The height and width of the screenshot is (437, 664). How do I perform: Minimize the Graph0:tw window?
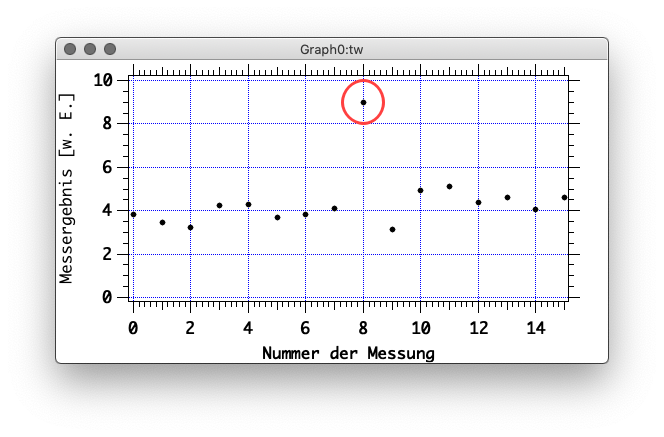click(90, 49)
